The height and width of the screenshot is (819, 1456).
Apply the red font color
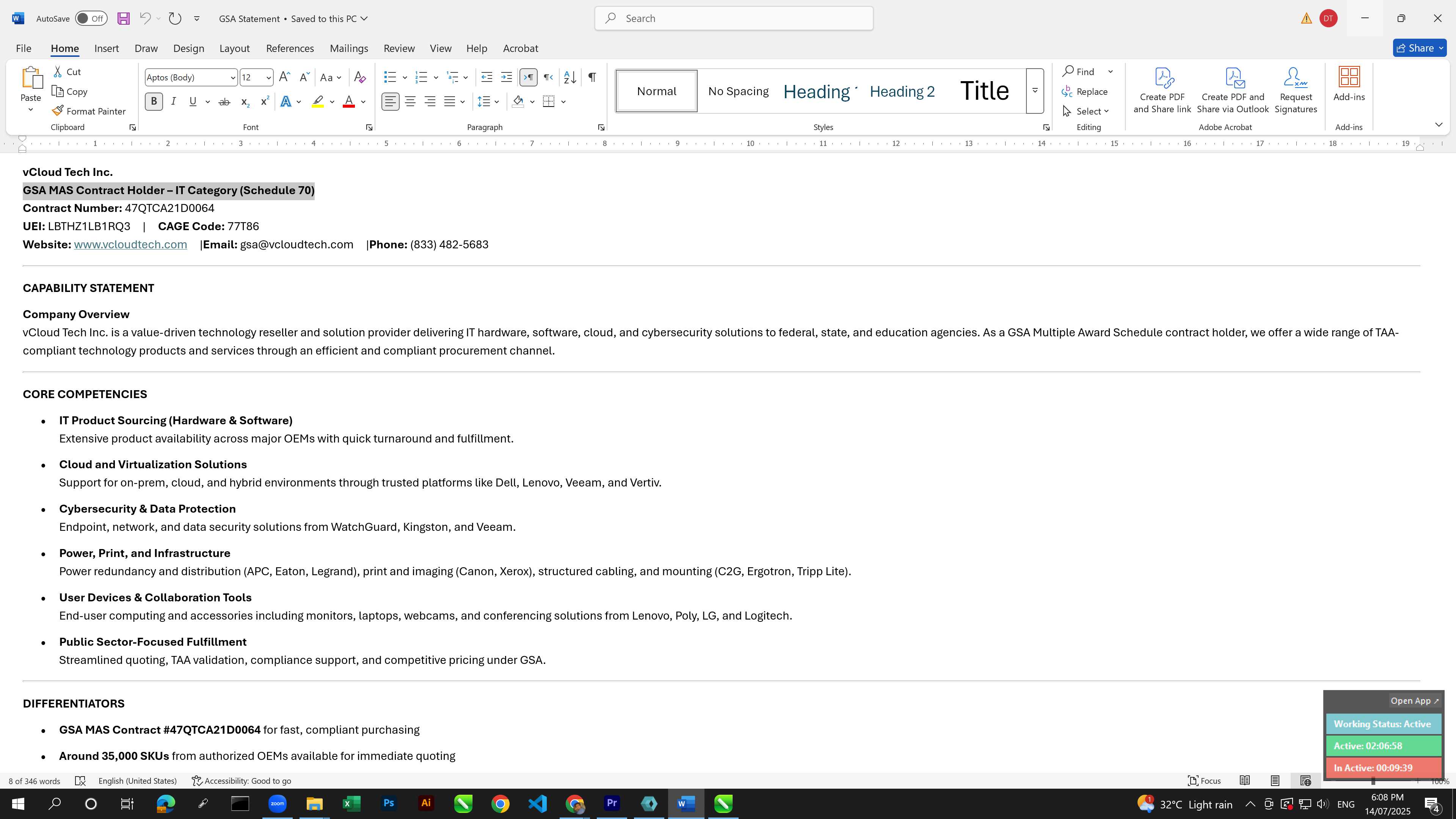click(349, 102)
